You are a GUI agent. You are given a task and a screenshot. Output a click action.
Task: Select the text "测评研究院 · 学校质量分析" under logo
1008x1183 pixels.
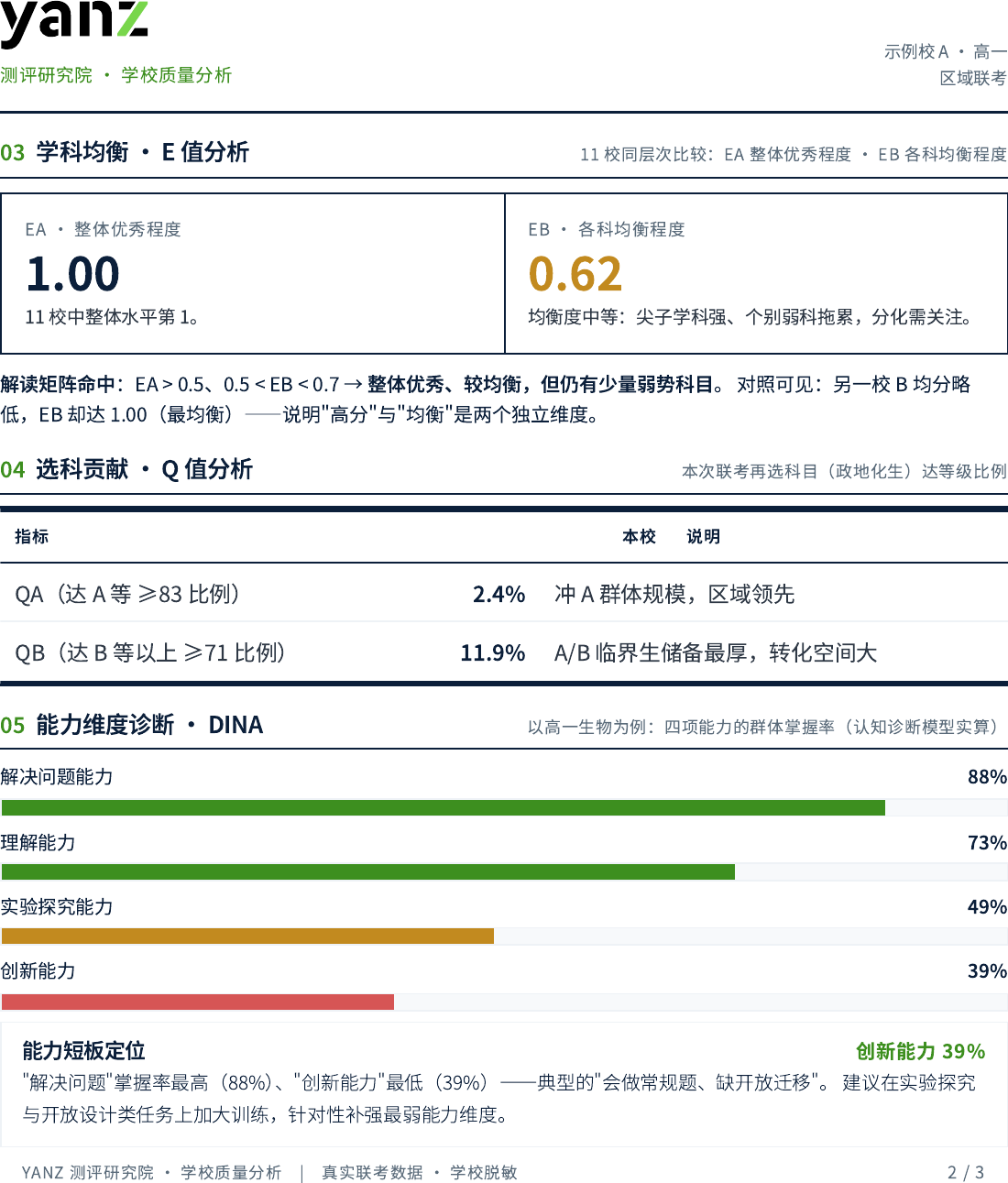[x=115, y=75]
